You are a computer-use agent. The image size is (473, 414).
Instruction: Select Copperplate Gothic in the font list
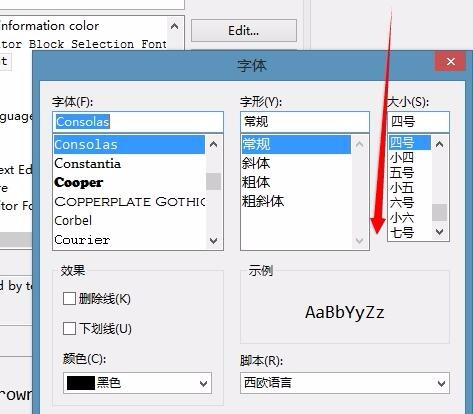[129, 202]
